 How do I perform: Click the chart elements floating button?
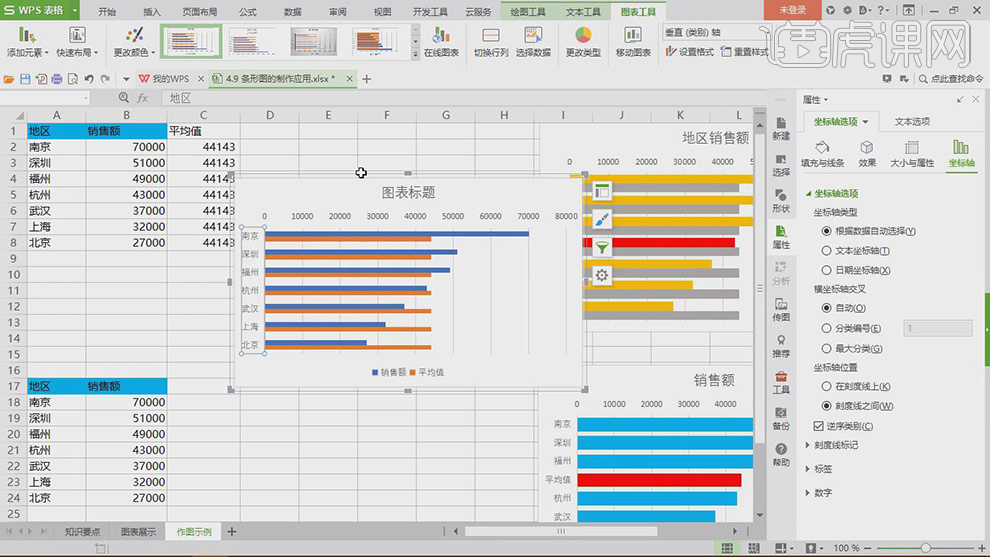602,190
